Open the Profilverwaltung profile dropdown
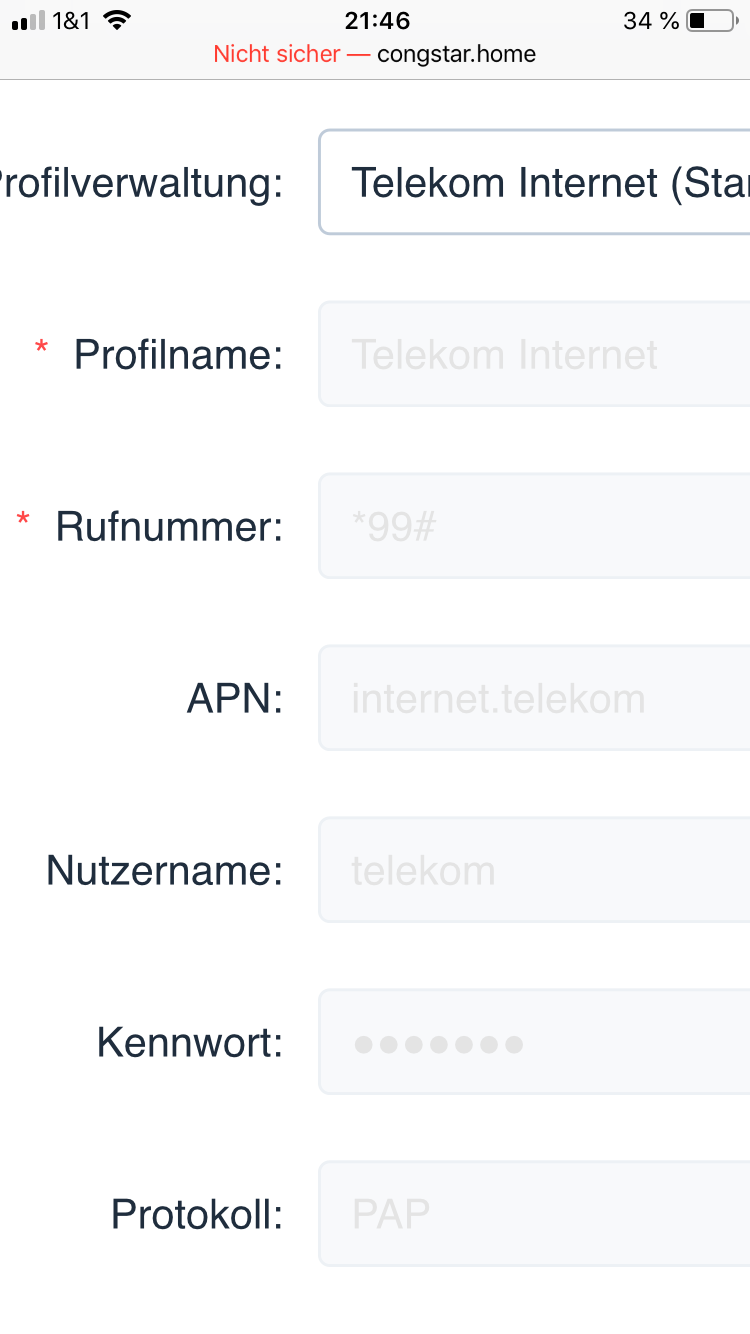 coord(535,182)
